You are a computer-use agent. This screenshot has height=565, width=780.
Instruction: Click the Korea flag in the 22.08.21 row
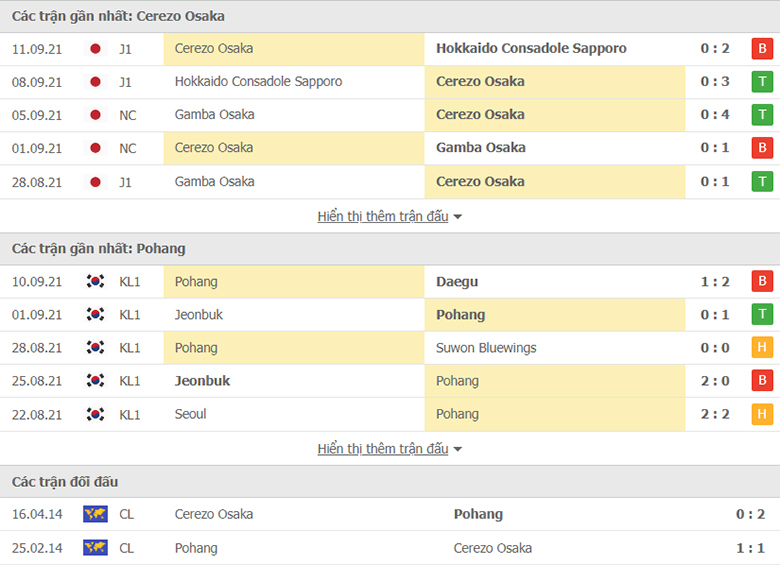tap(95, 414)
